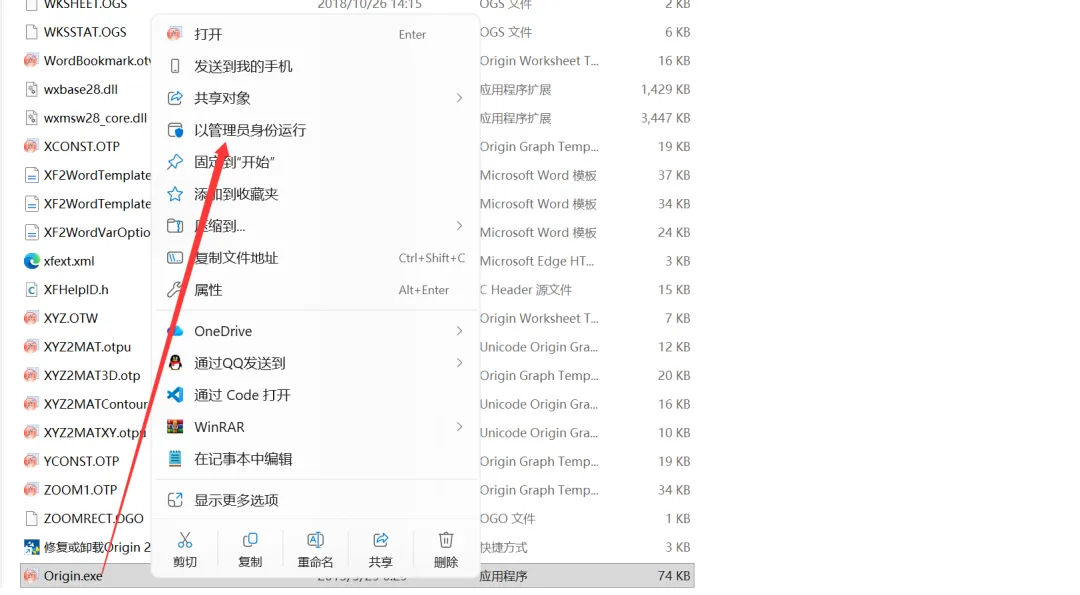
Task: Select the YCONST.OTP file
Action: (x=81, y=461)
